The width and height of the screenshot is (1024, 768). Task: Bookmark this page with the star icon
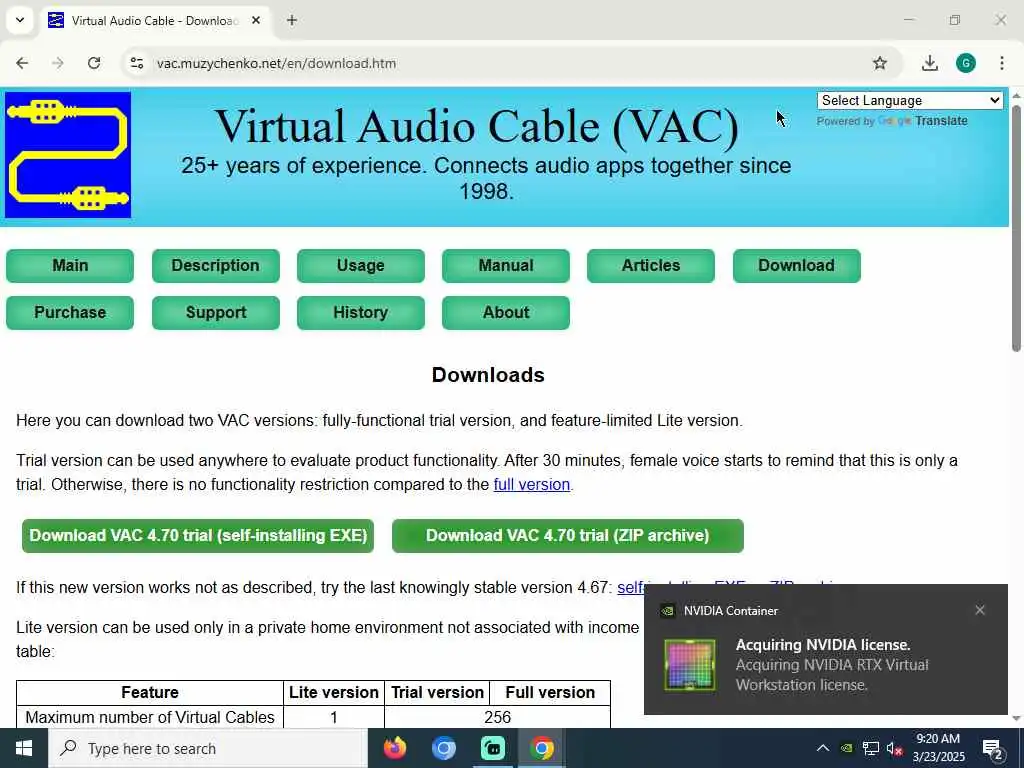coord(880,63)
